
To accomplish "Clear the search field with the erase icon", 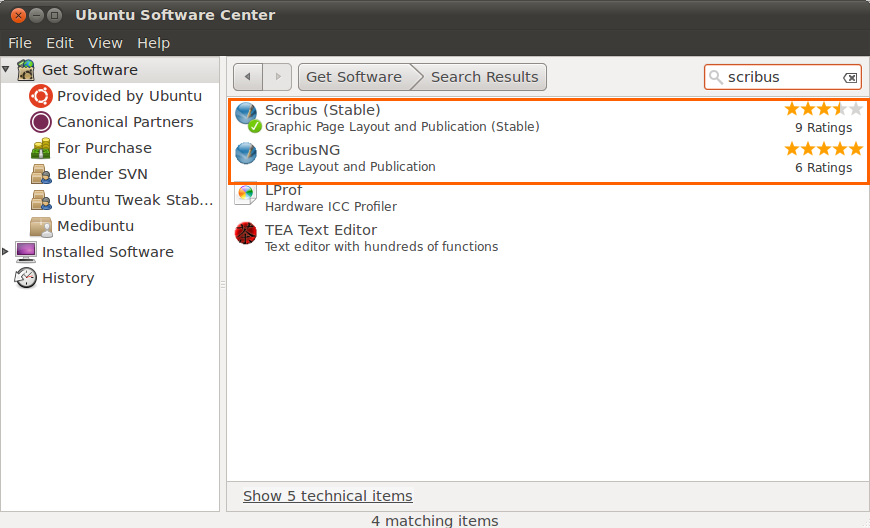I will [x=849, y=78].
